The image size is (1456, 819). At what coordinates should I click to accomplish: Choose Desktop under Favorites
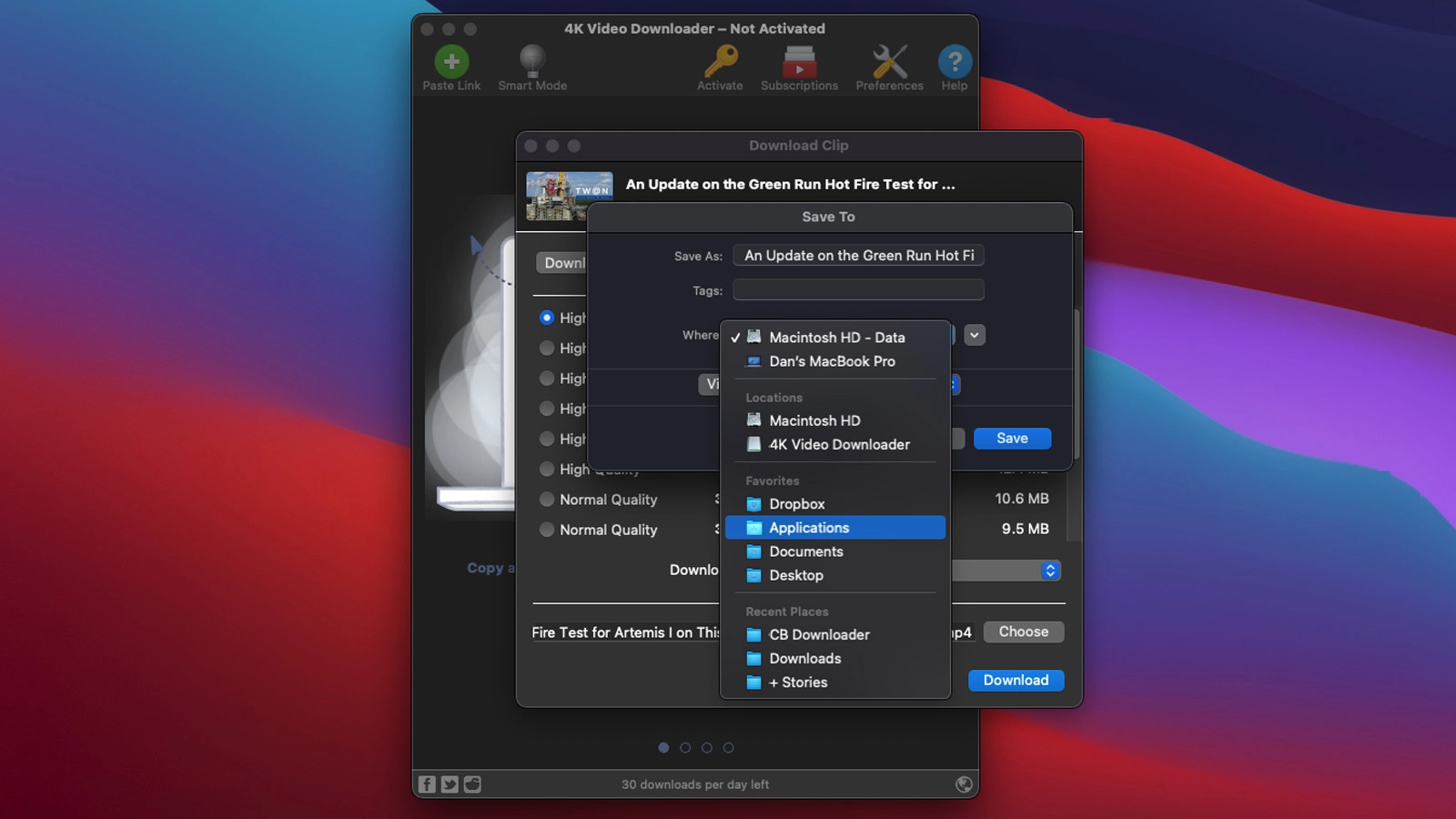[835, 575]
